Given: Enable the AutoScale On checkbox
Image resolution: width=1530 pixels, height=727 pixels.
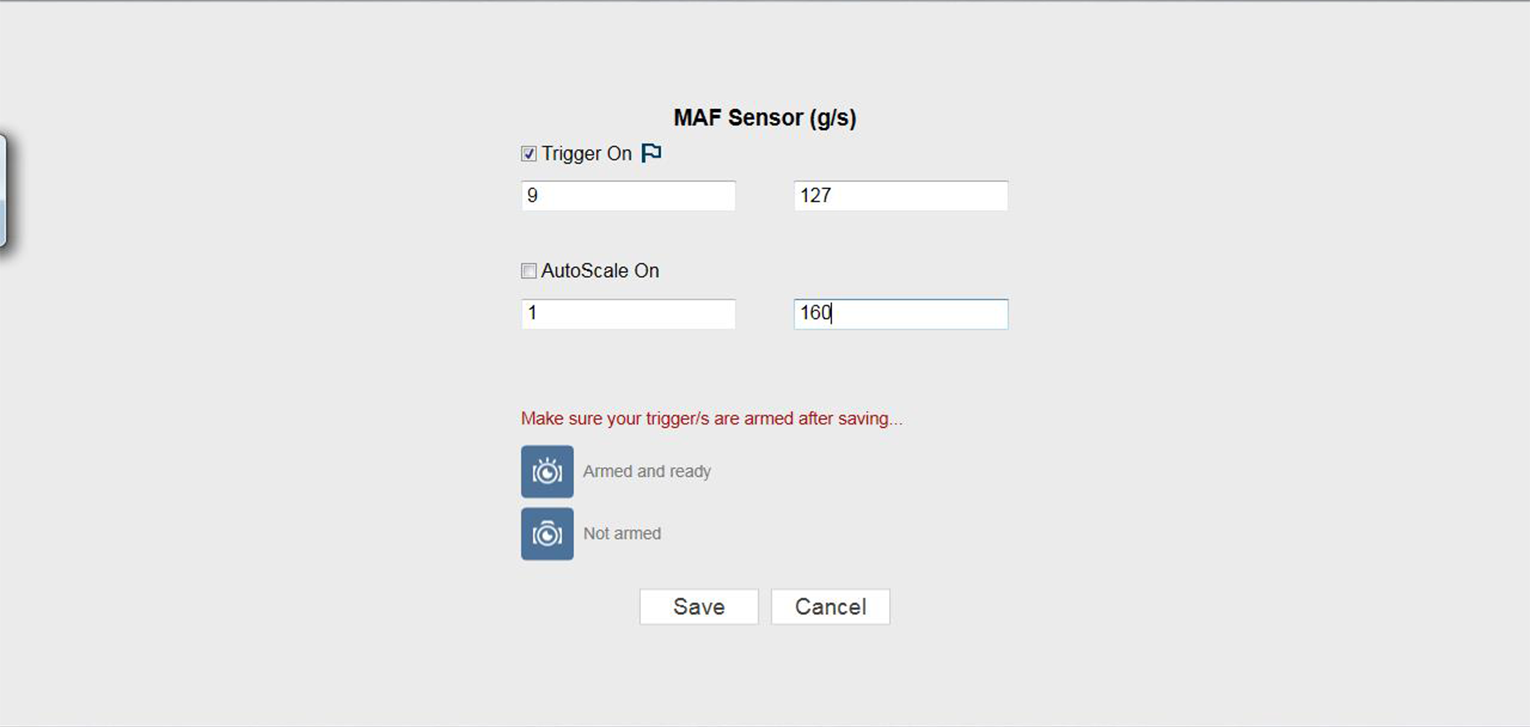Looking at the screenshot, I should [529, 271].
